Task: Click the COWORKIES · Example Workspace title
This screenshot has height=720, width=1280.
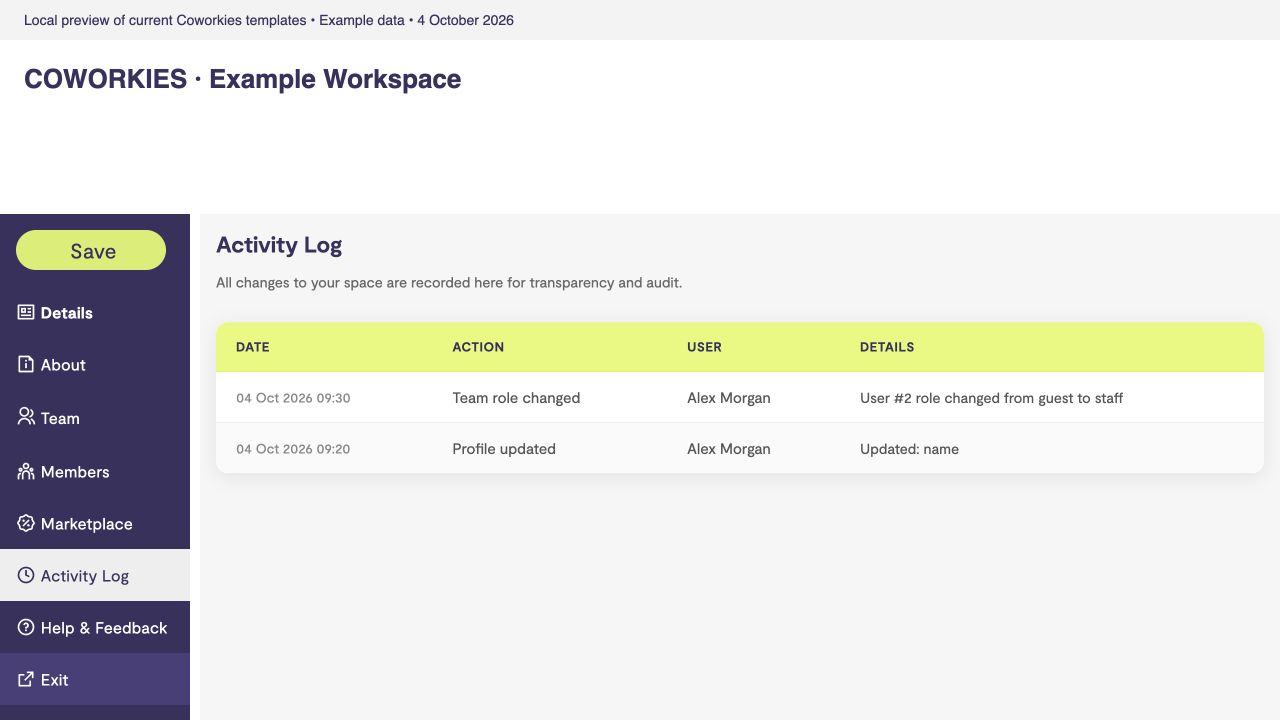Action: [243, 79]
